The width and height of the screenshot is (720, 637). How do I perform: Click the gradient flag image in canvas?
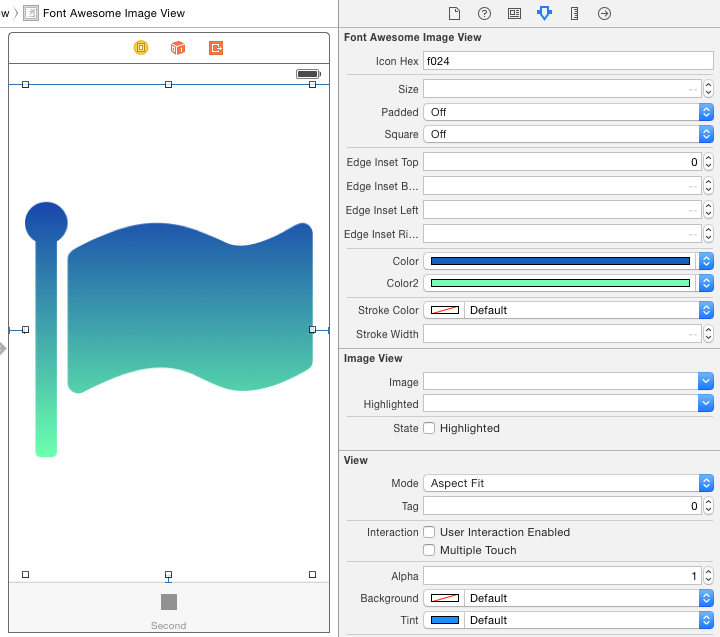169,329
